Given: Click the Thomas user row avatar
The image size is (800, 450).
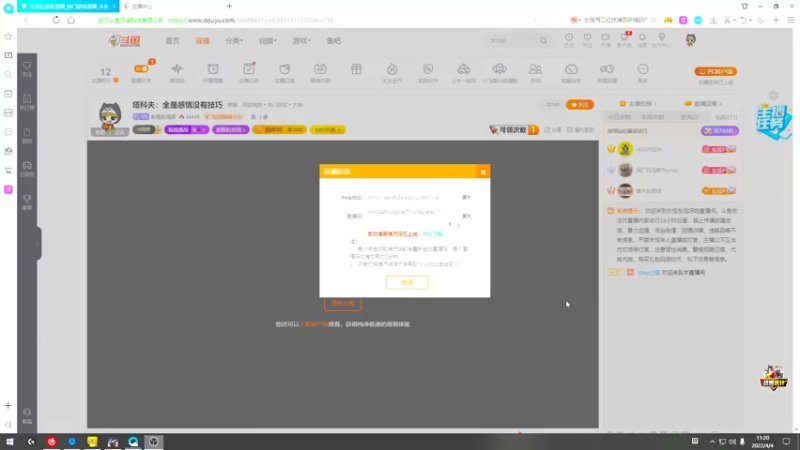Looking at the screenshot, I should [x=625, y=170].
